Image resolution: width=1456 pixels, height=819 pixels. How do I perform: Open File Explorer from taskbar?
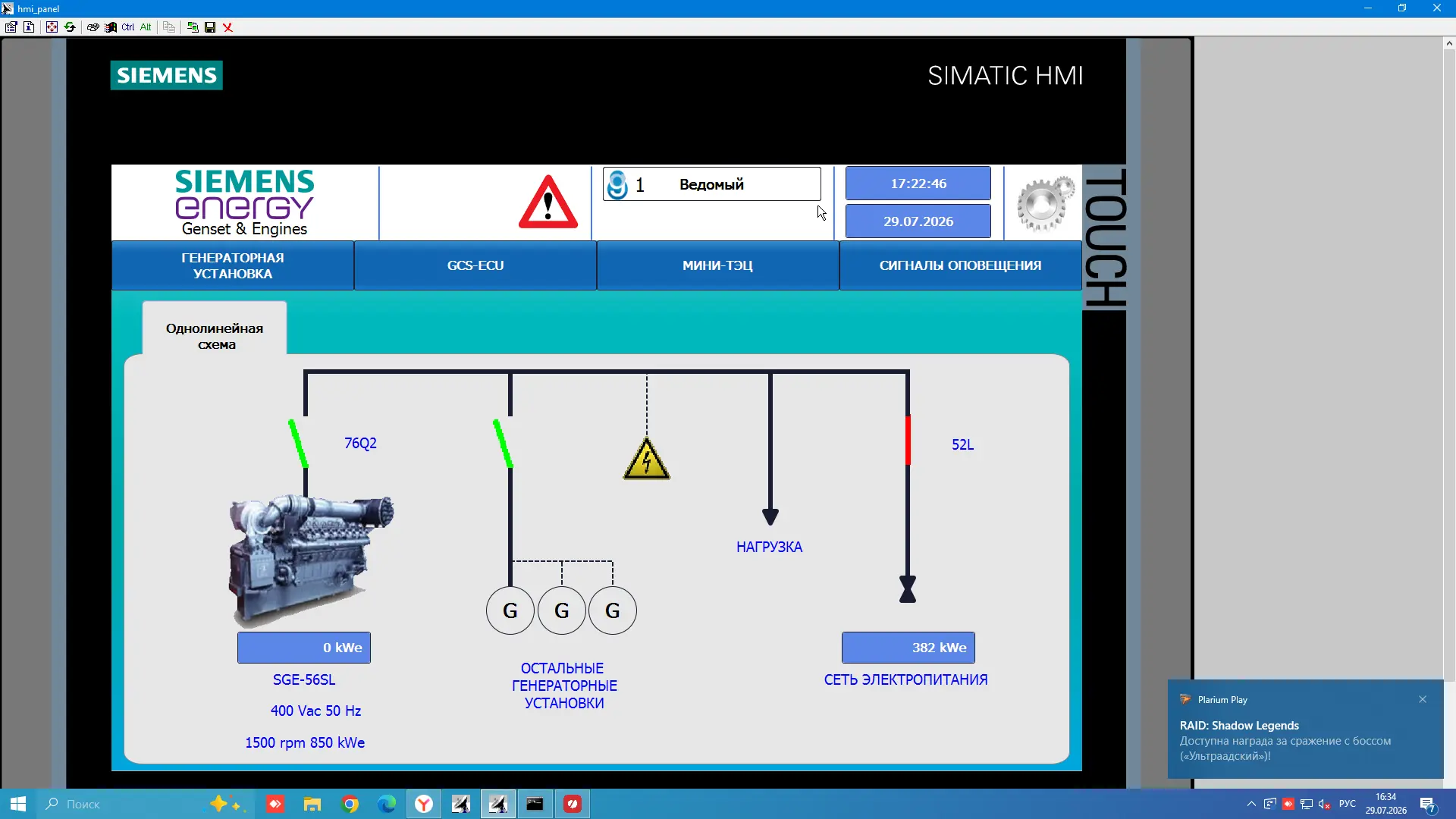[x=312, y=804]
